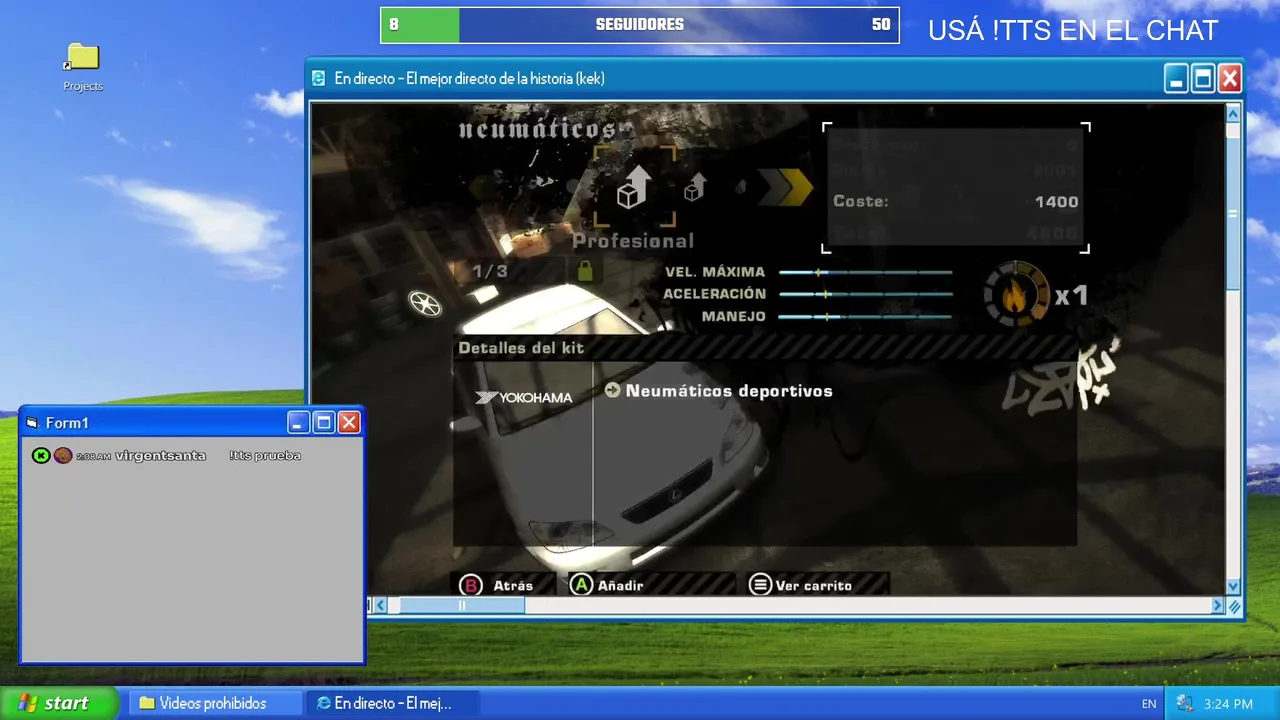Image resolution: width=1280 pixels, height=720 pixels.
Task: Click the vertical scrollbar down arrow
Action: [1233, 587]
